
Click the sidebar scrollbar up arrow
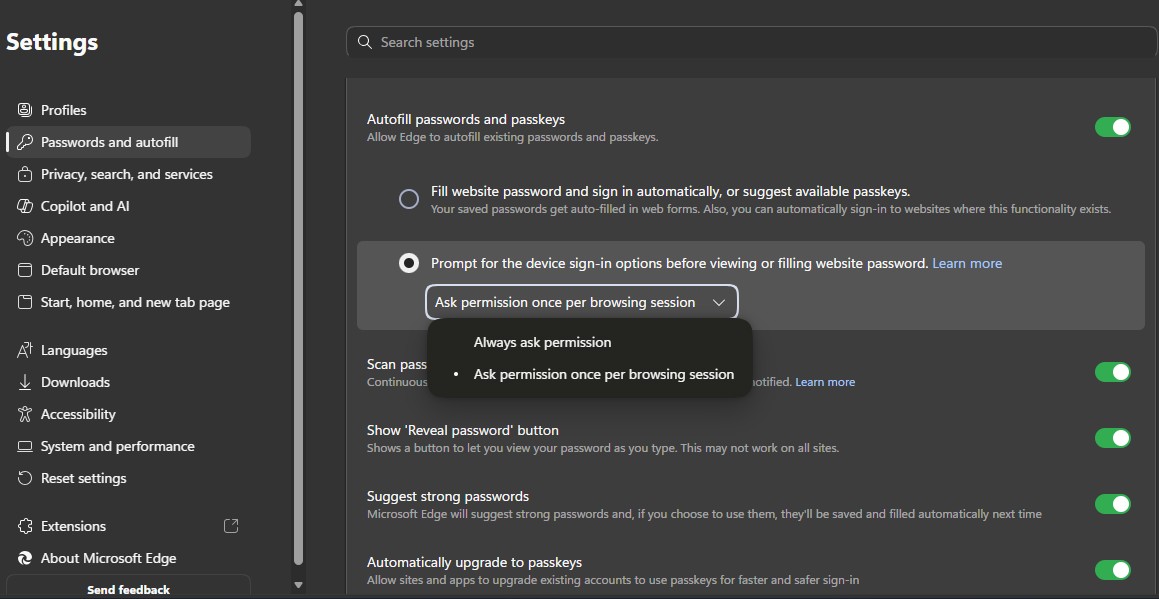click(x=298, y=4)
